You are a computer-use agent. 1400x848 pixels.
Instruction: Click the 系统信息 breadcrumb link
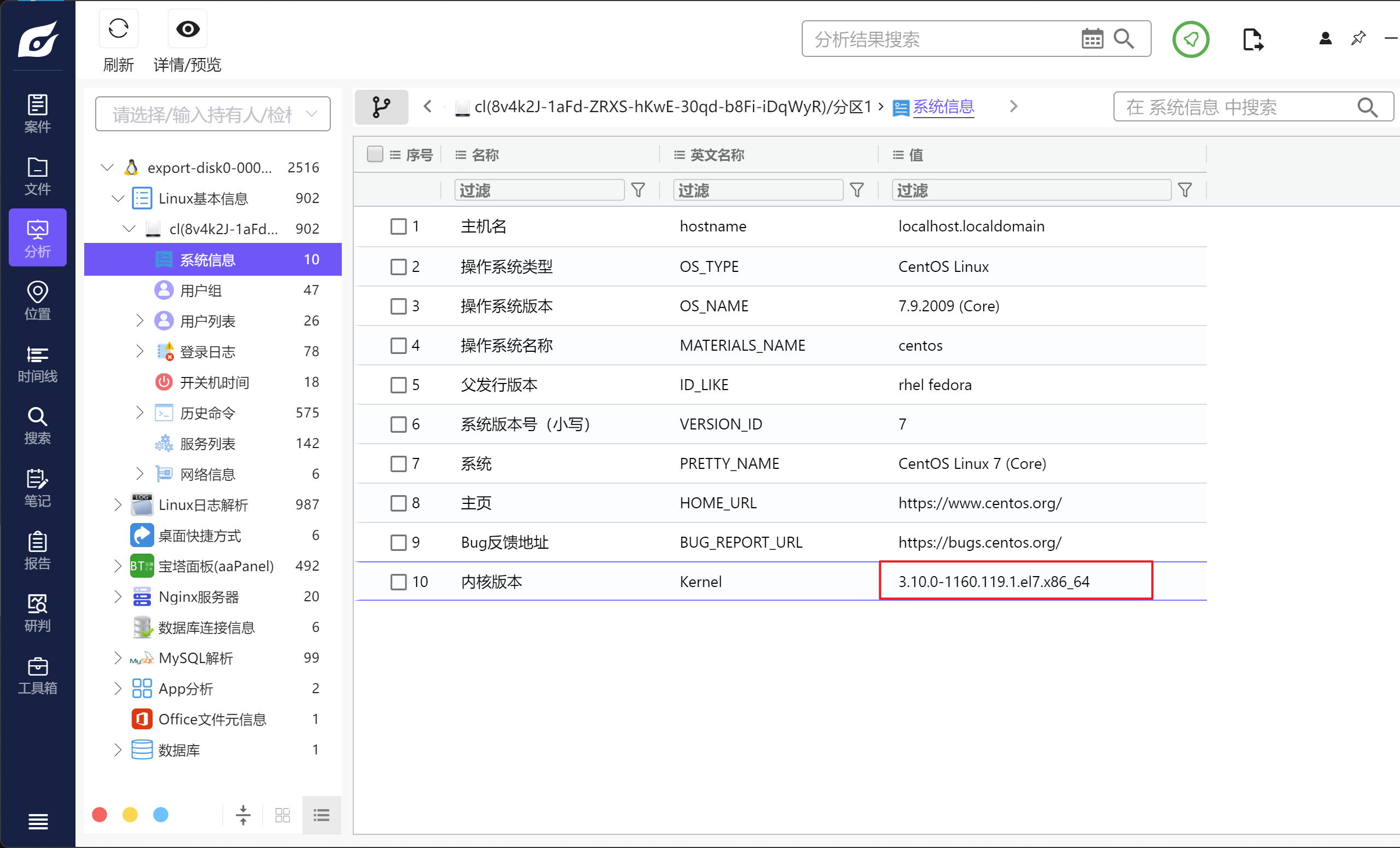pos(943,106)
